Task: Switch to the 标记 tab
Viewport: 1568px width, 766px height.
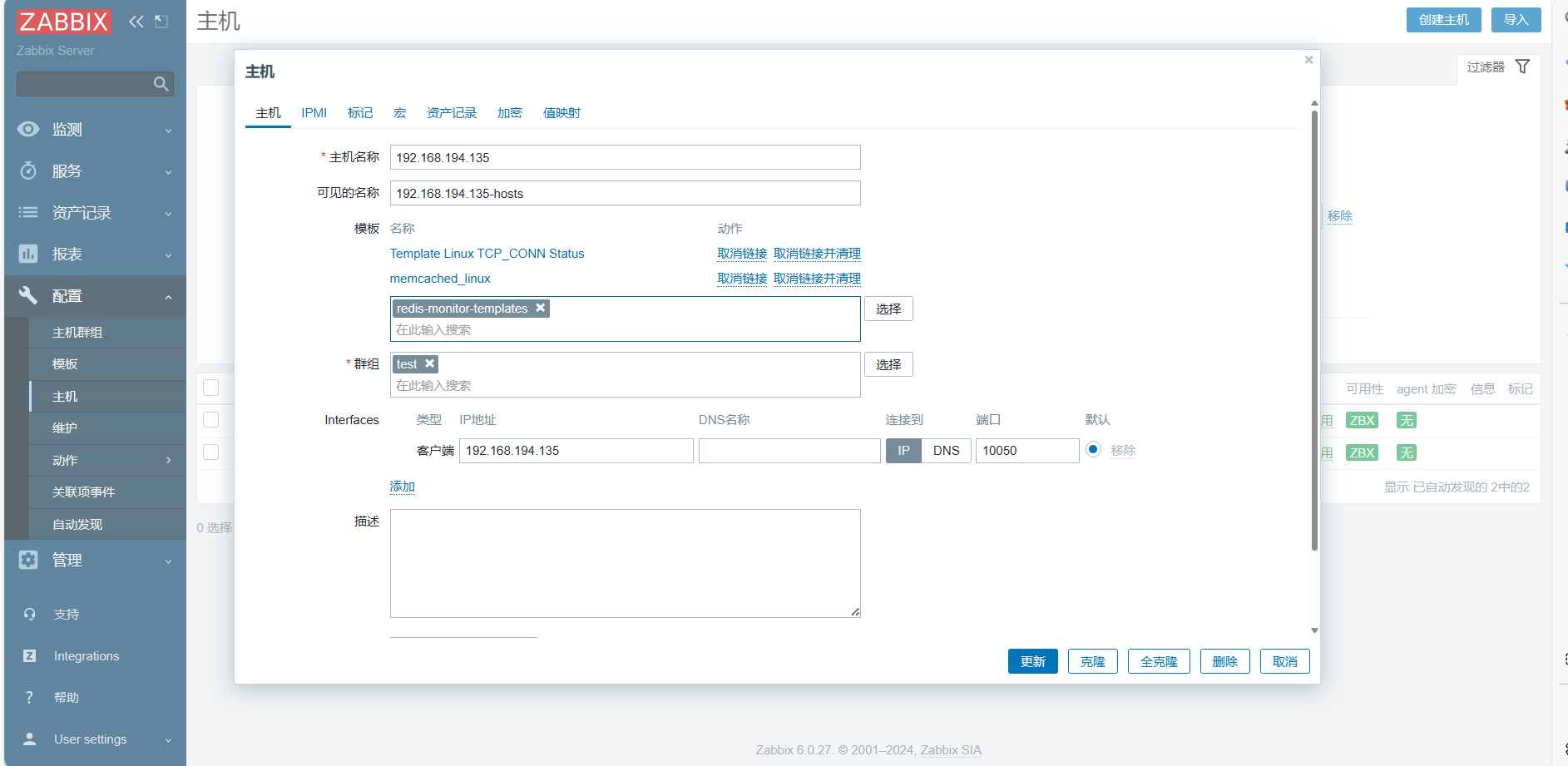Action: click(x=360, y=113)
